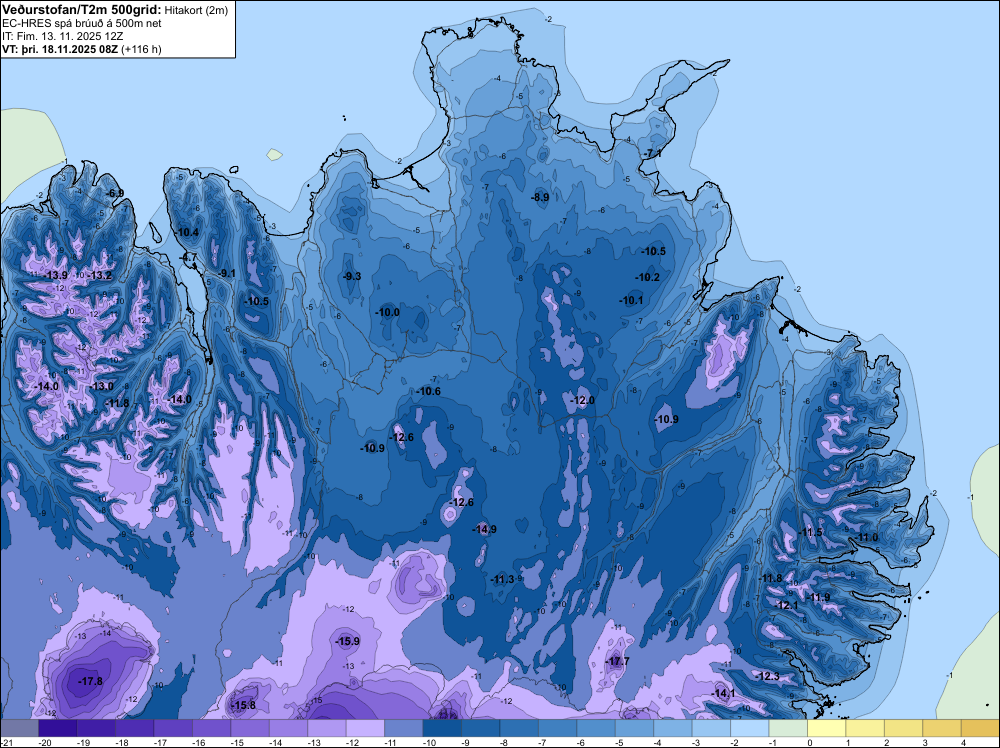Image resolution: width=1000 pixels, height=748 pixels.
Task: Click the -12.3 temperature value
Action: point(767,676)
